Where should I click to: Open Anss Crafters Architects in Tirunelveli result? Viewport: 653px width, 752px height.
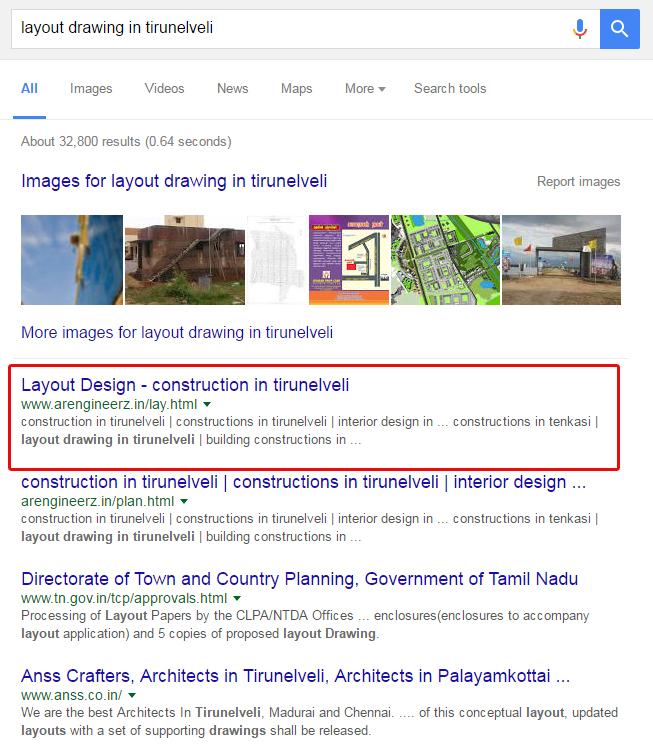[295, 676]
